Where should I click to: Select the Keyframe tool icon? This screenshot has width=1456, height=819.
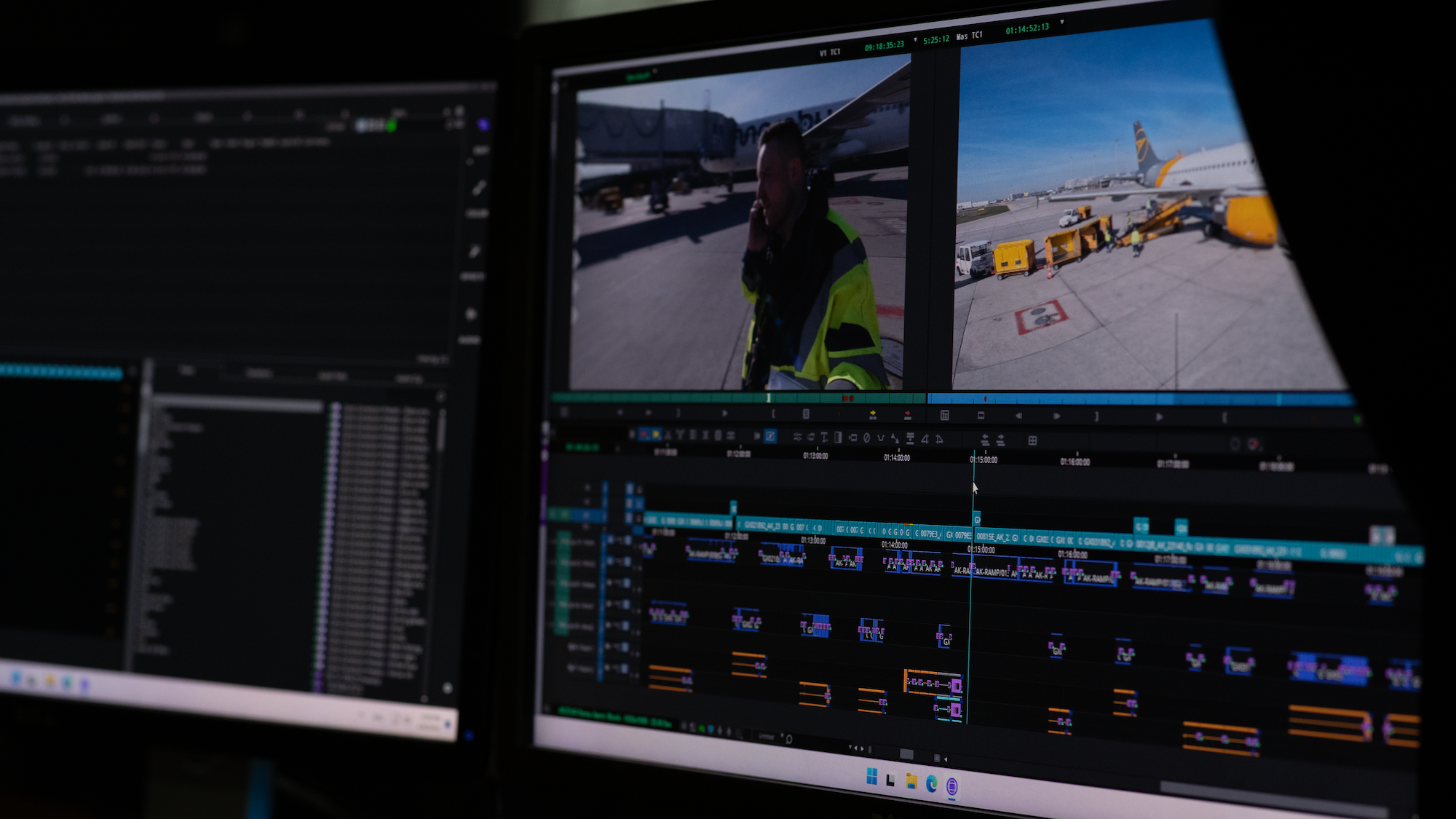(x=895, y=437)
